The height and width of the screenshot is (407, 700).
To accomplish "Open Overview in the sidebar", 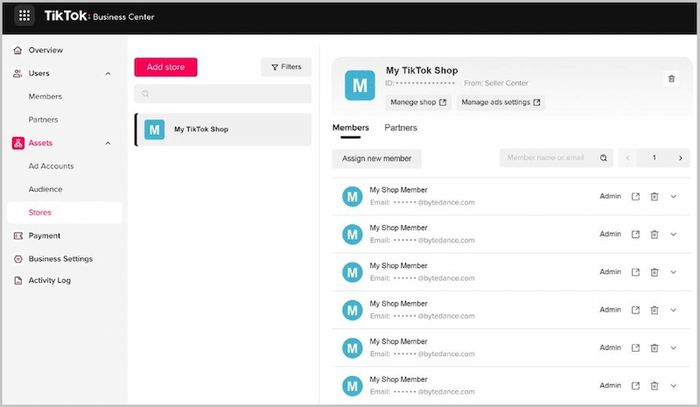I will (46, 50).
